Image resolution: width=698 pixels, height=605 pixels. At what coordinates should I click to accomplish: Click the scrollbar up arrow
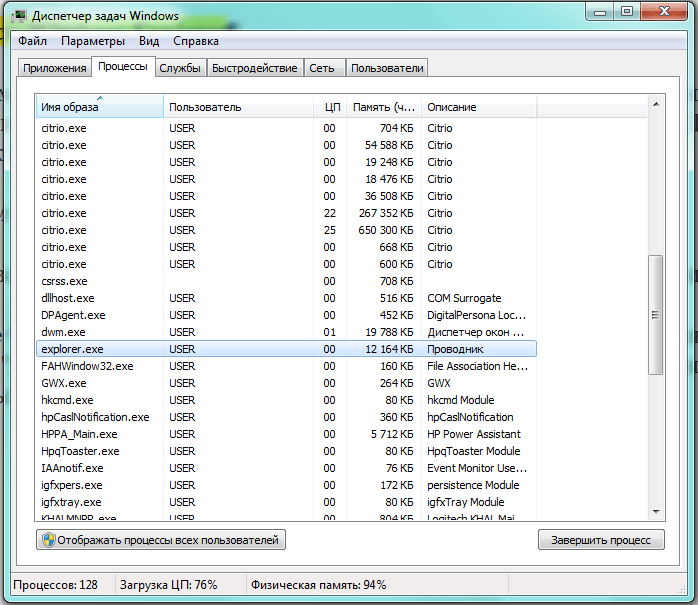[x=656, y=104]
